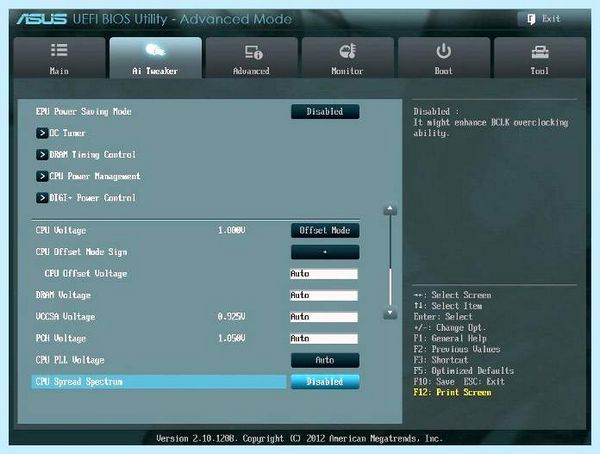The image size is (600, 454).
Task: Click the scroll up arrow
Action: point(390,209)
